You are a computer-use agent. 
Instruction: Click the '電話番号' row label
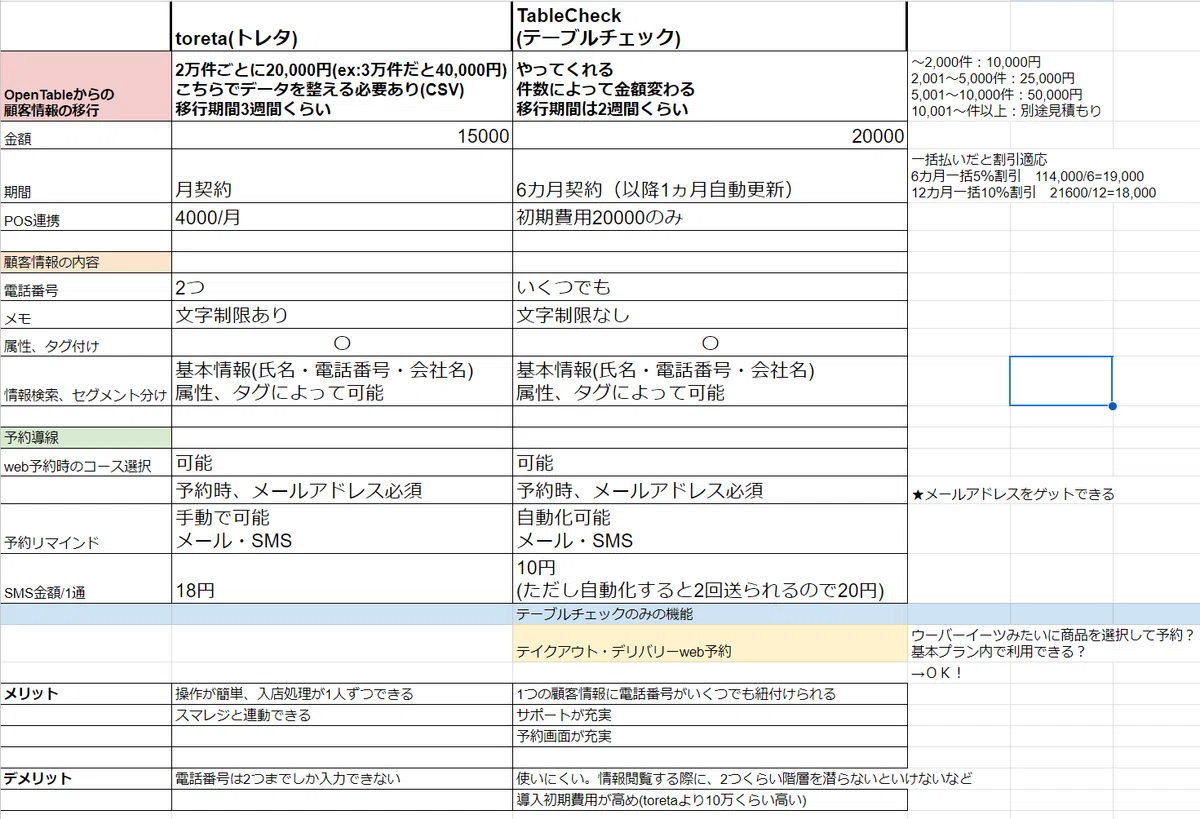pos(86,288)
